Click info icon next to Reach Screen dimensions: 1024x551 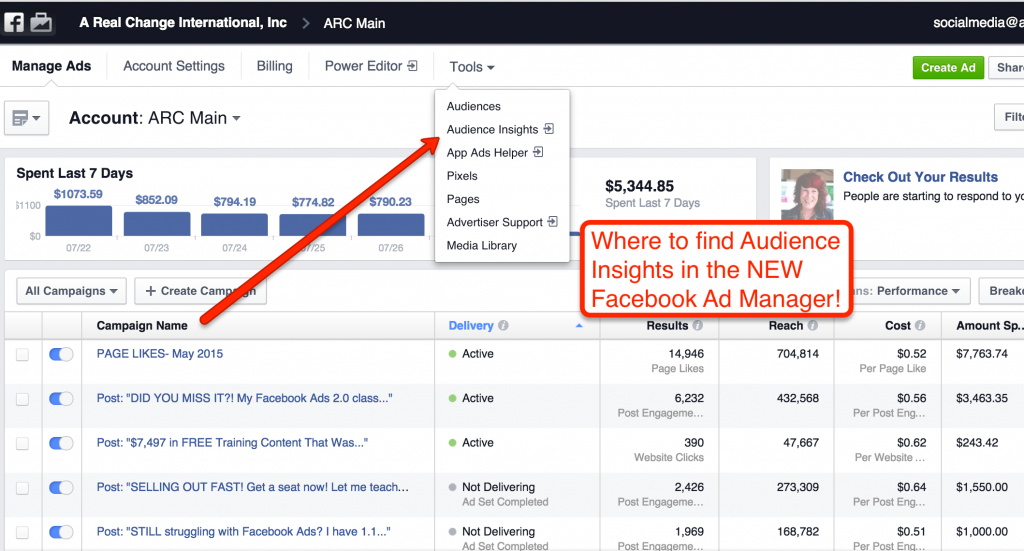pos(813,326)
